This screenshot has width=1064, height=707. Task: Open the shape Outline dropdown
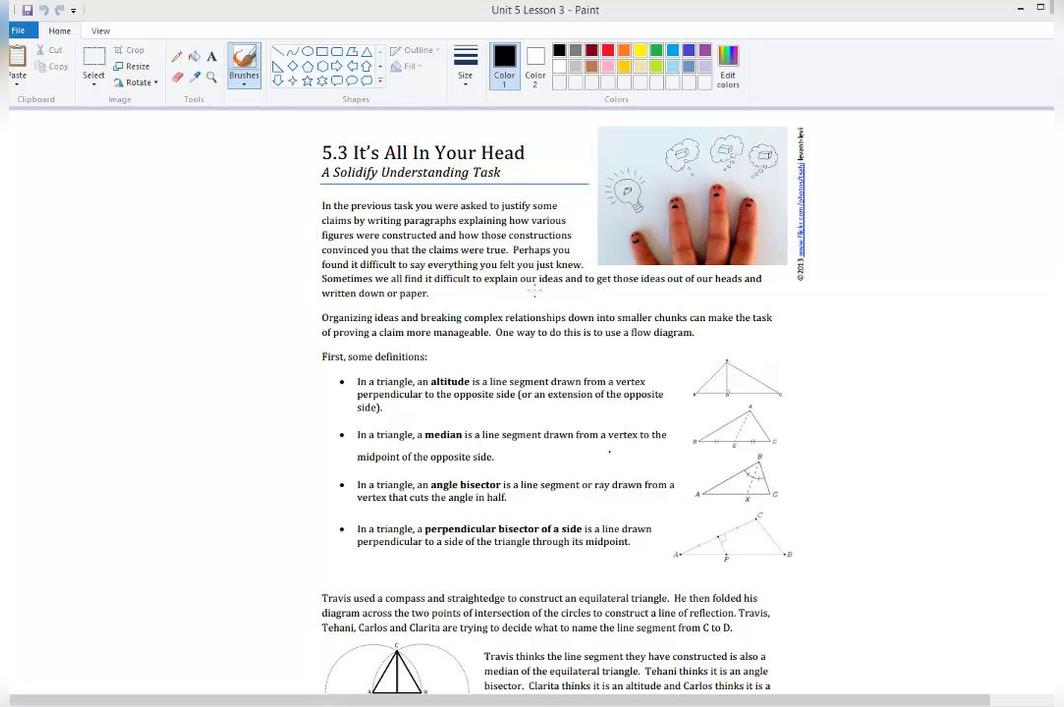click(415, 50)
